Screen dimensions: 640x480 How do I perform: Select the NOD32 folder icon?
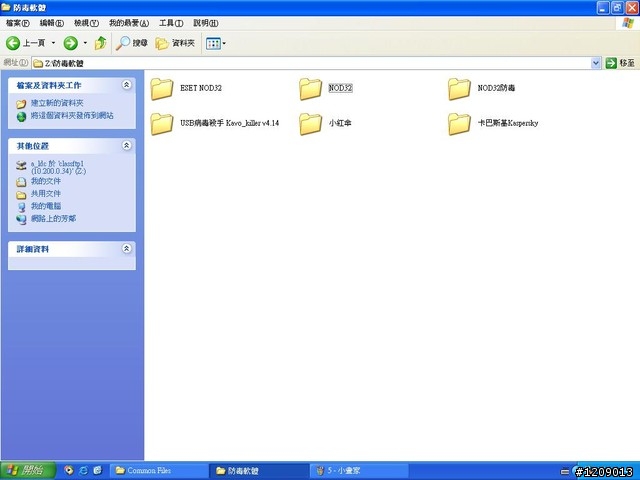tap(310, 89)
